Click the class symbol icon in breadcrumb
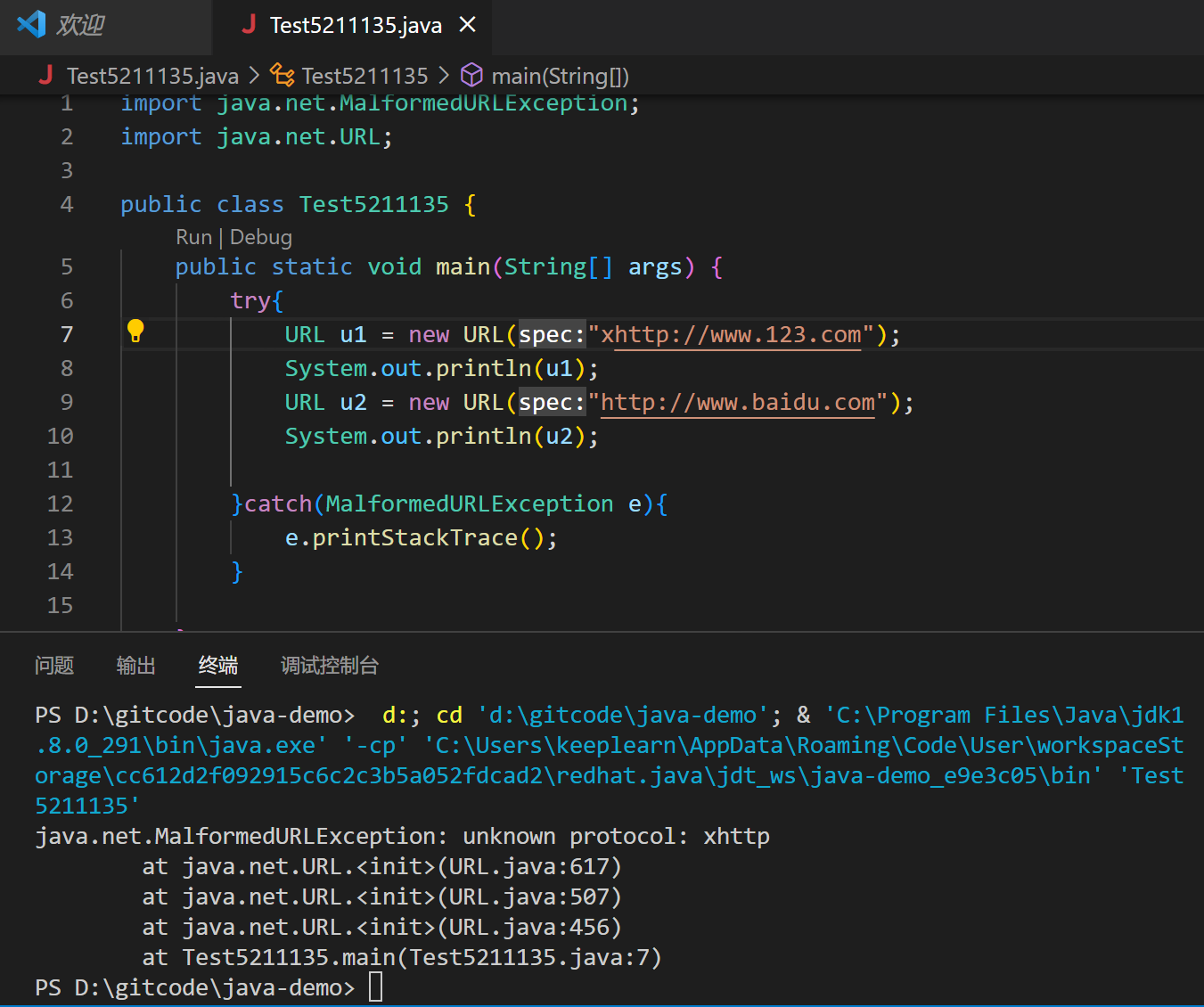The height and width of the screenshot is (1007, 1204). click(x=283, y=75)
